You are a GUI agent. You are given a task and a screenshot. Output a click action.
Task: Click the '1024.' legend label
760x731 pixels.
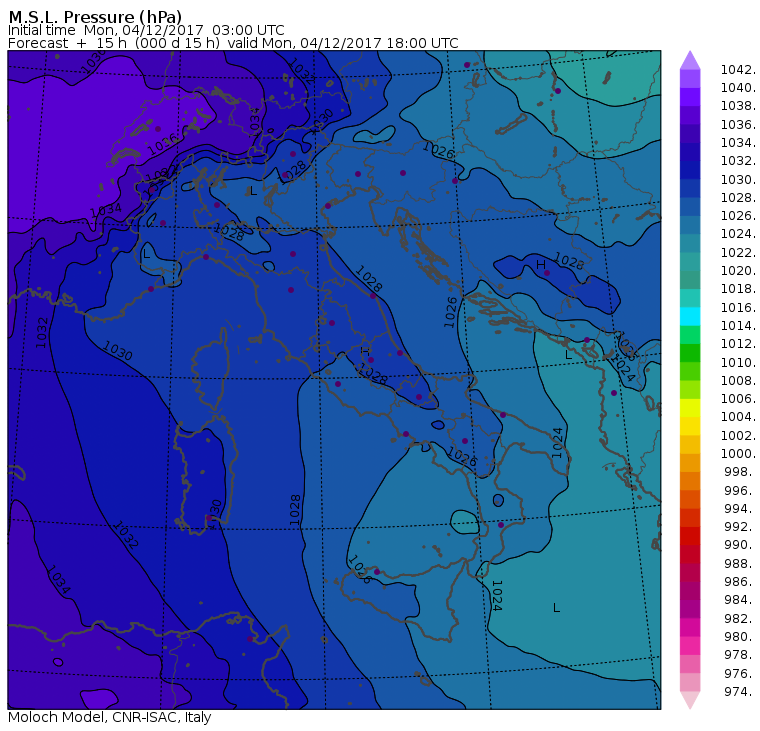[x=738, y=234]
